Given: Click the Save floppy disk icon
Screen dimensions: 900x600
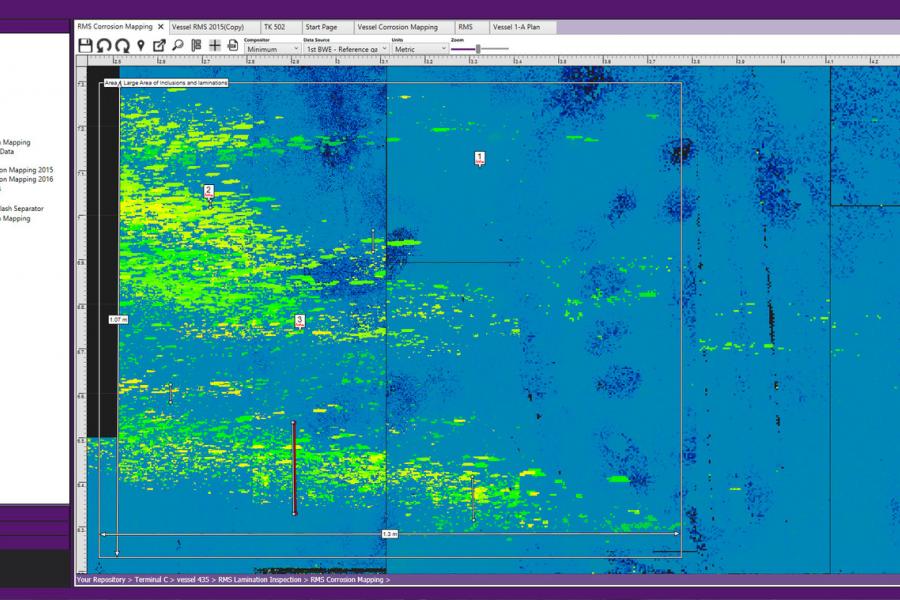Looking at the screenshot, I should click(x=86, y=46).
